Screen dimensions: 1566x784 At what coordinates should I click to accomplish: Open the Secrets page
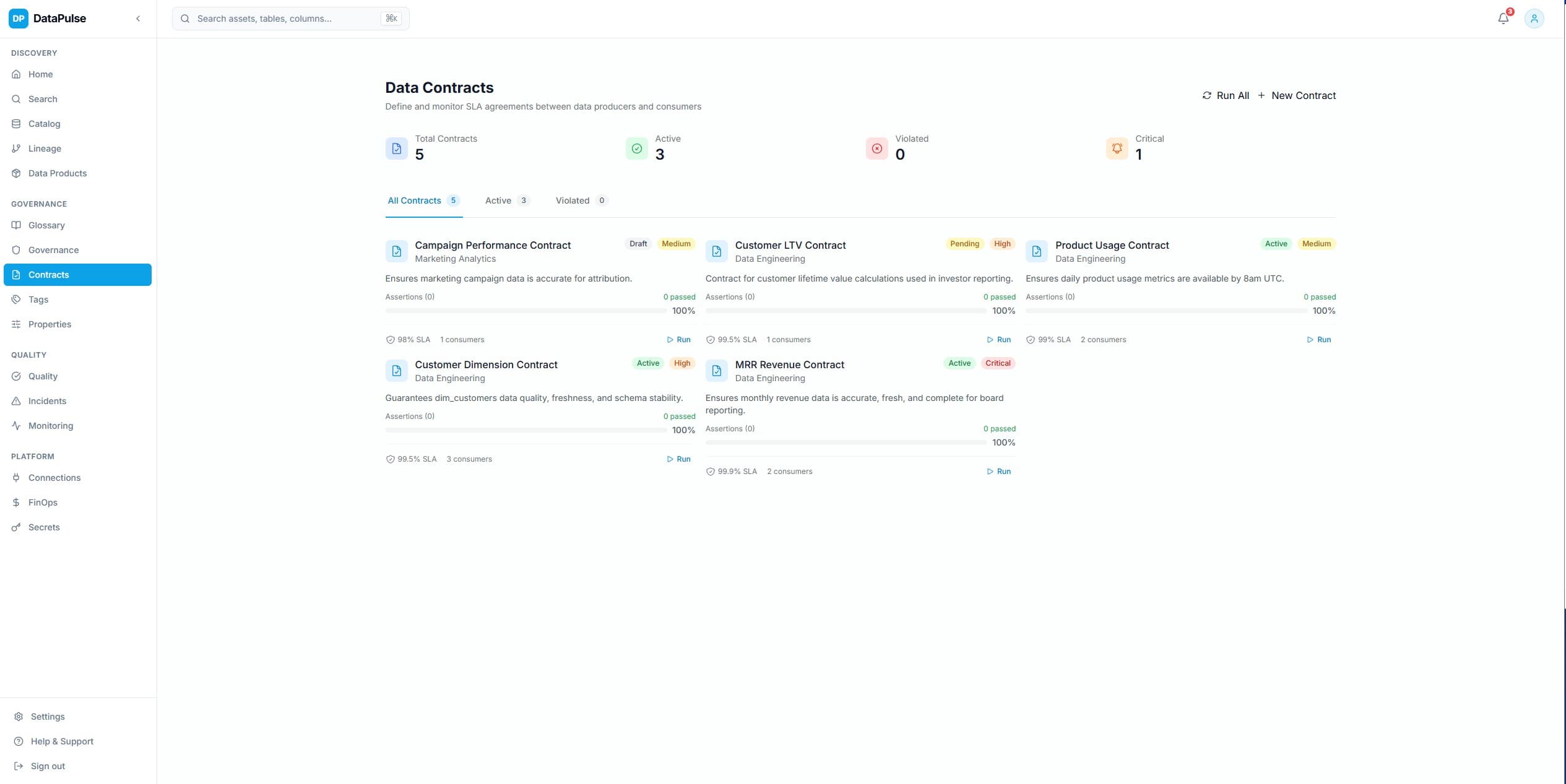[44, 527]
